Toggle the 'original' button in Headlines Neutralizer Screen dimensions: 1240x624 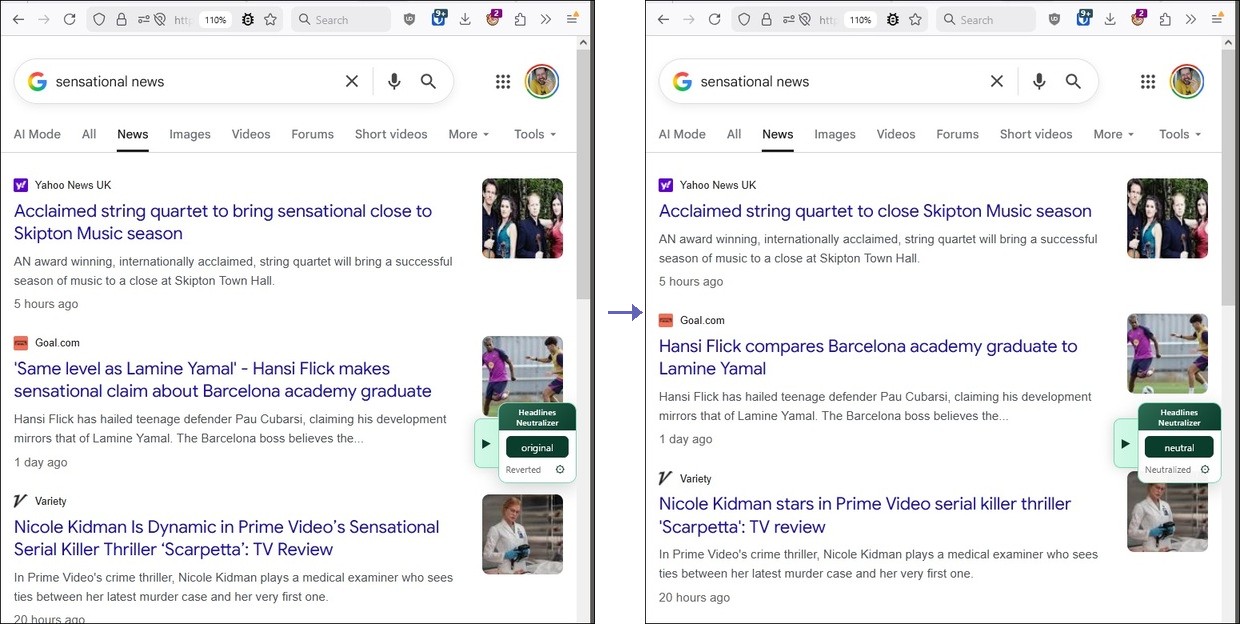(x=537, y=447)
